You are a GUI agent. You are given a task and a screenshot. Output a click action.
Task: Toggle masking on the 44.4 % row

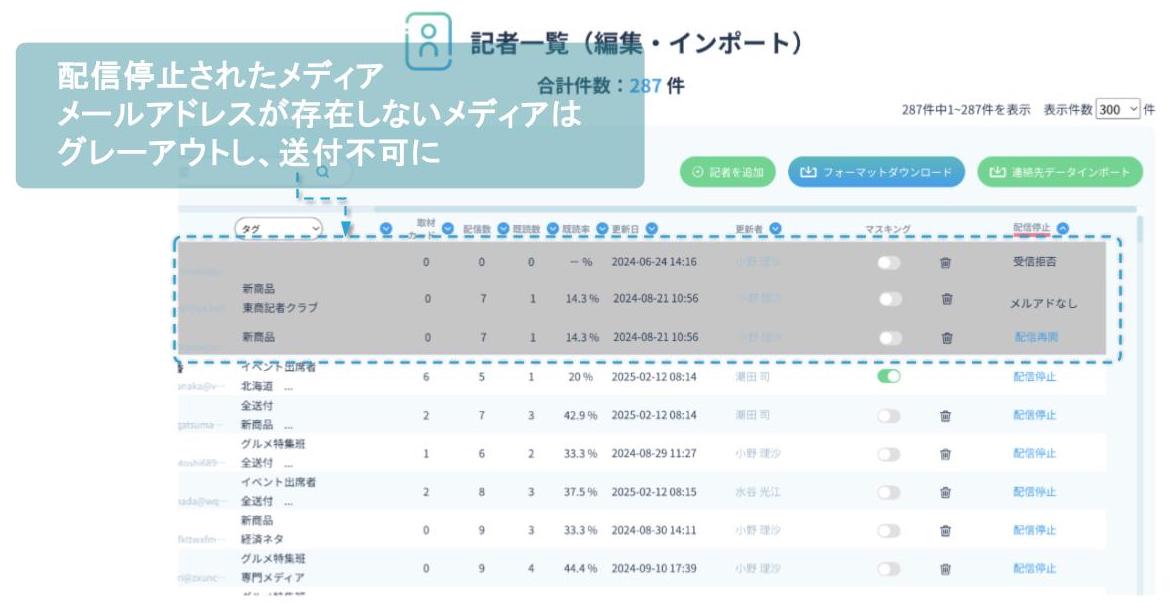(888, 569)
